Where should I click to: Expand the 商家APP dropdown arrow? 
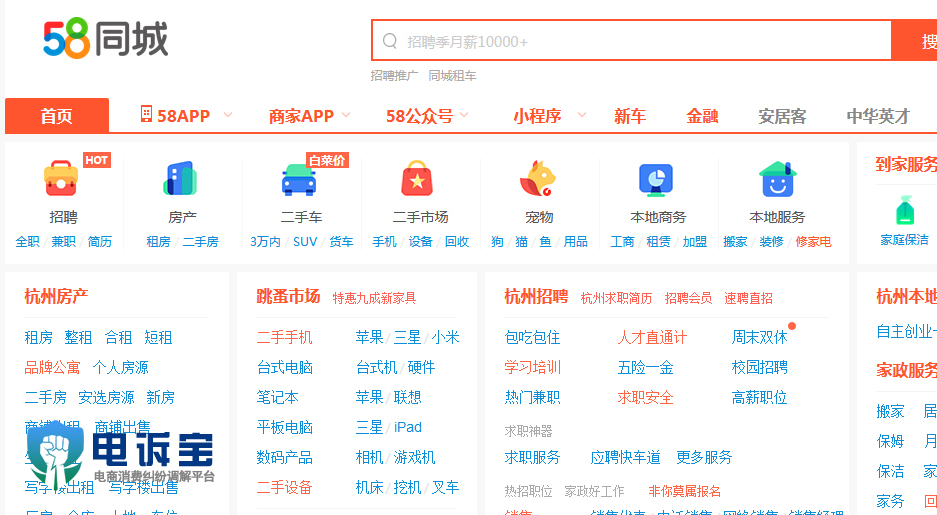click(346, 114)
